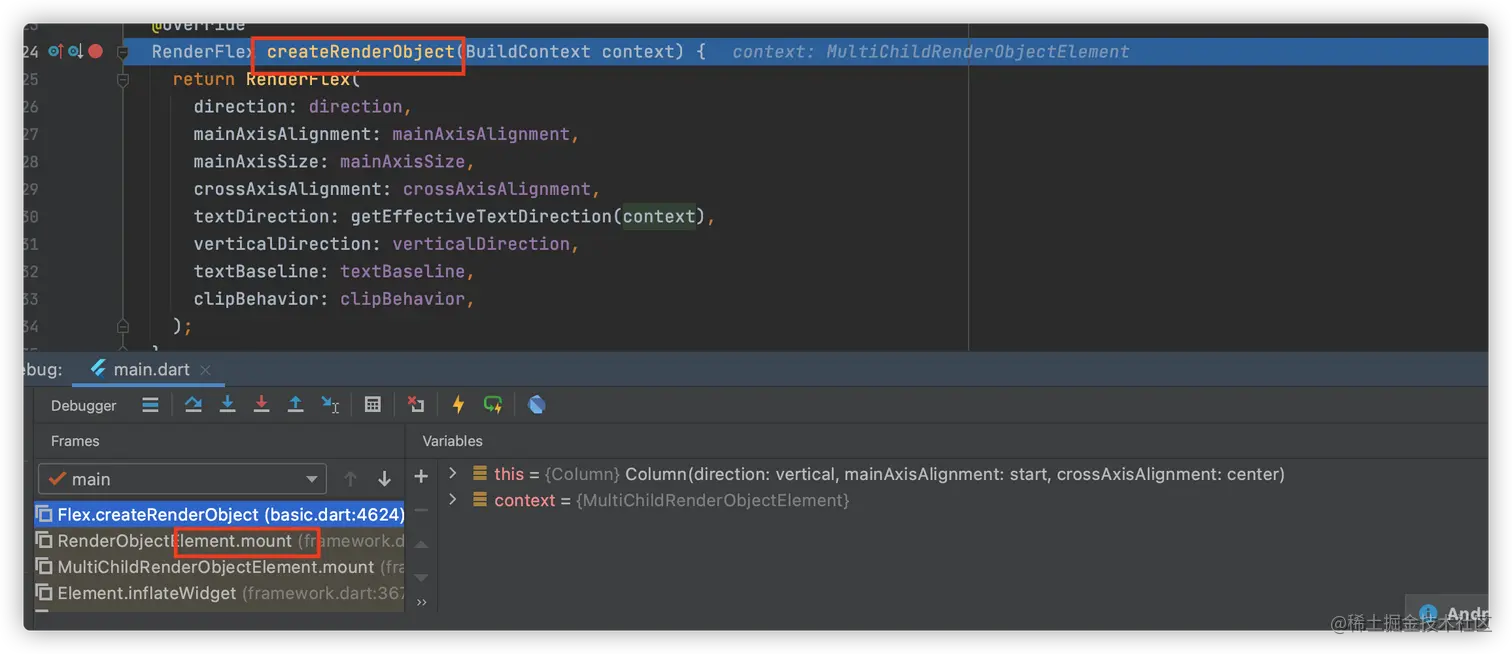Screen dimensions: 1512x654
Task: Click the 'return' keyword on line 25
Action: click(204, 79)
